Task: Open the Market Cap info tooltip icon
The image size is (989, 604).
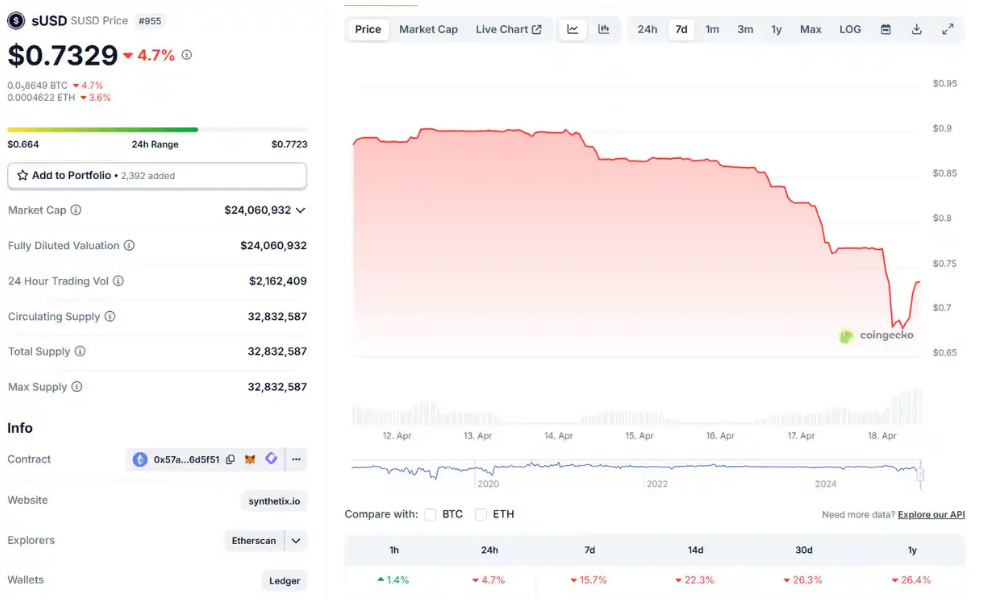Action: point(76,210)
